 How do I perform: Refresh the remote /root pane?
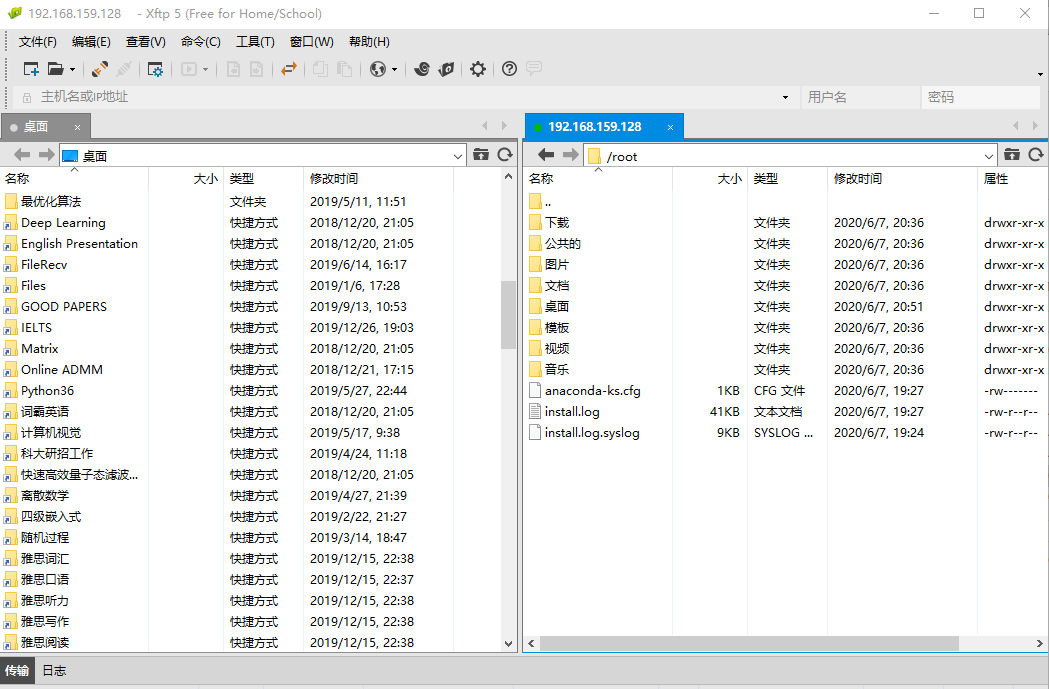click(x=1036, y=155)
